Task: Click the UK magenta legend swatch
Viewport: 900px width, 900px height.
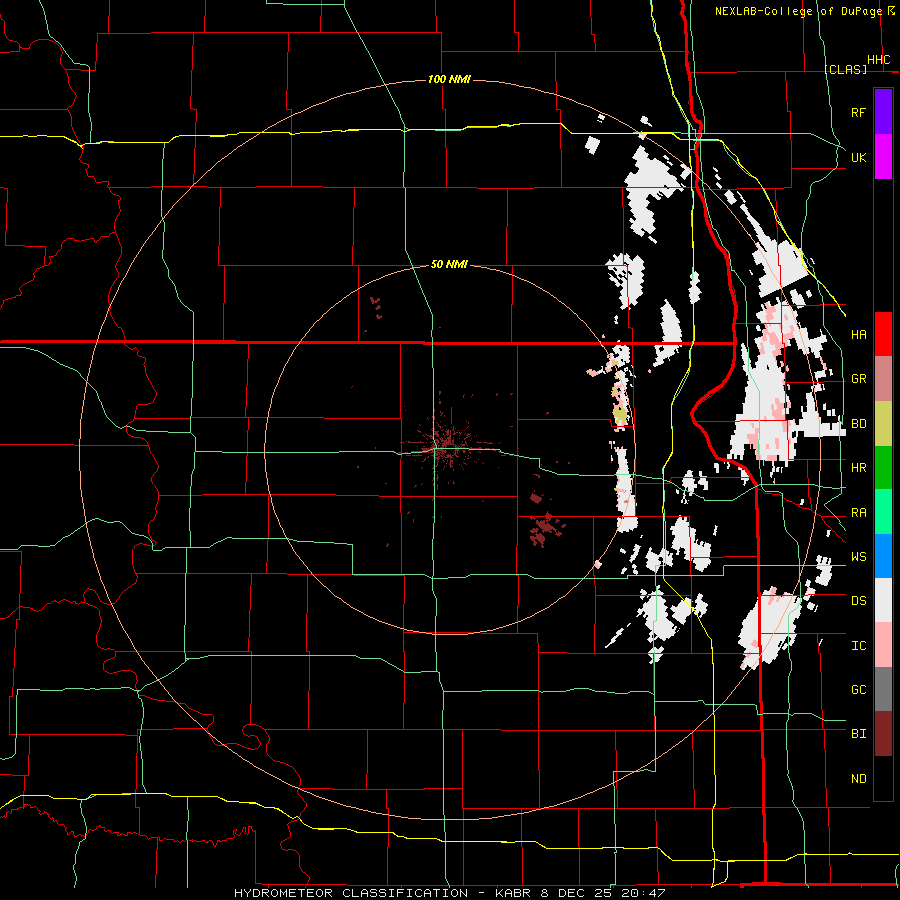Action: [883, 157]
